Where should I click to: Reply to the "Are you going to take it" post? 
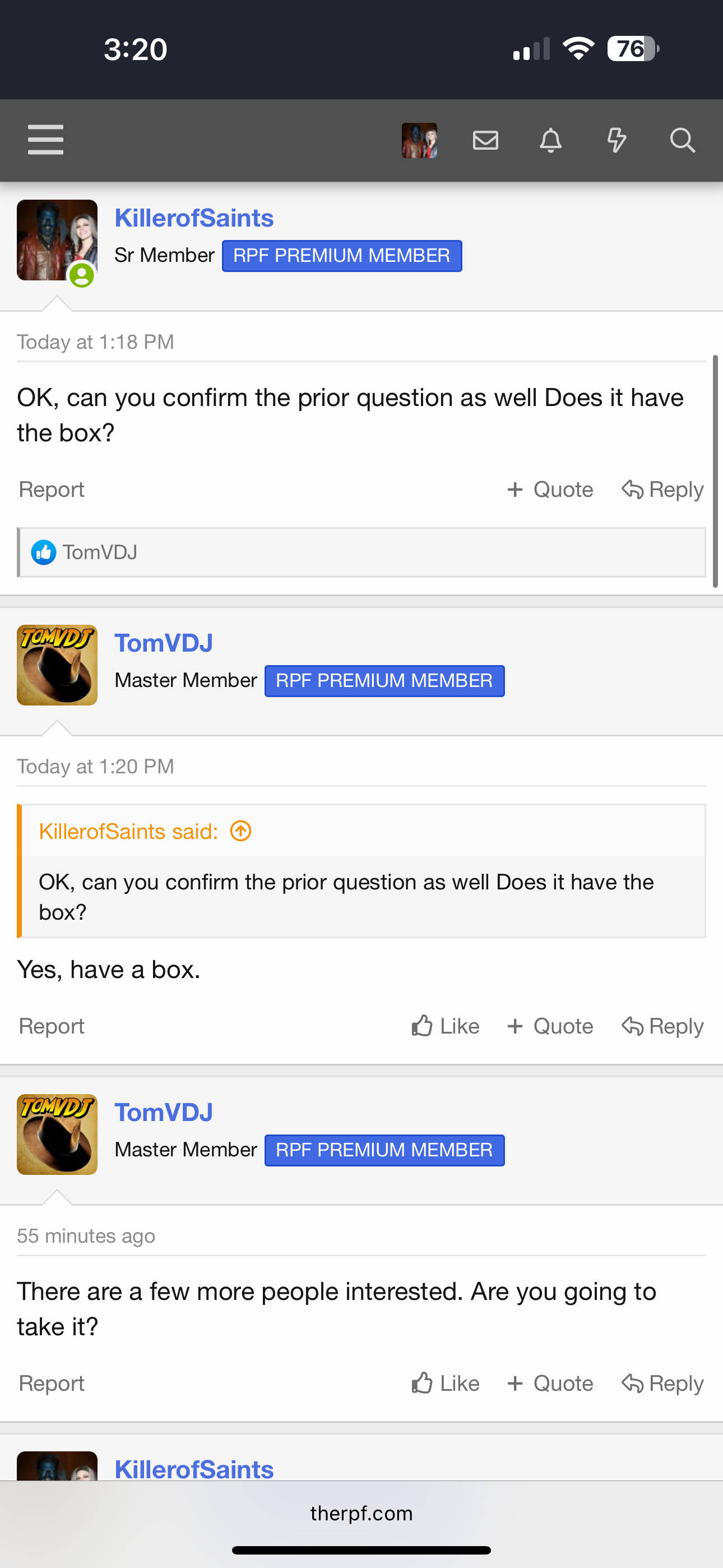662,1383
